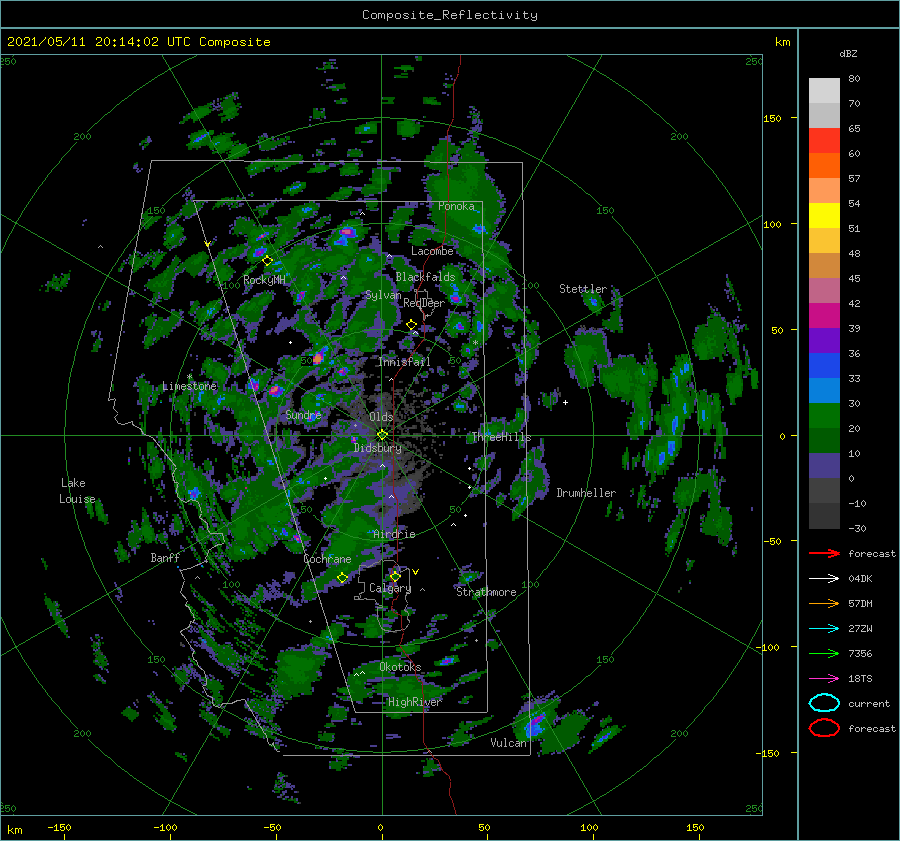Click the Lake Louise label

(x=77, y=491)
